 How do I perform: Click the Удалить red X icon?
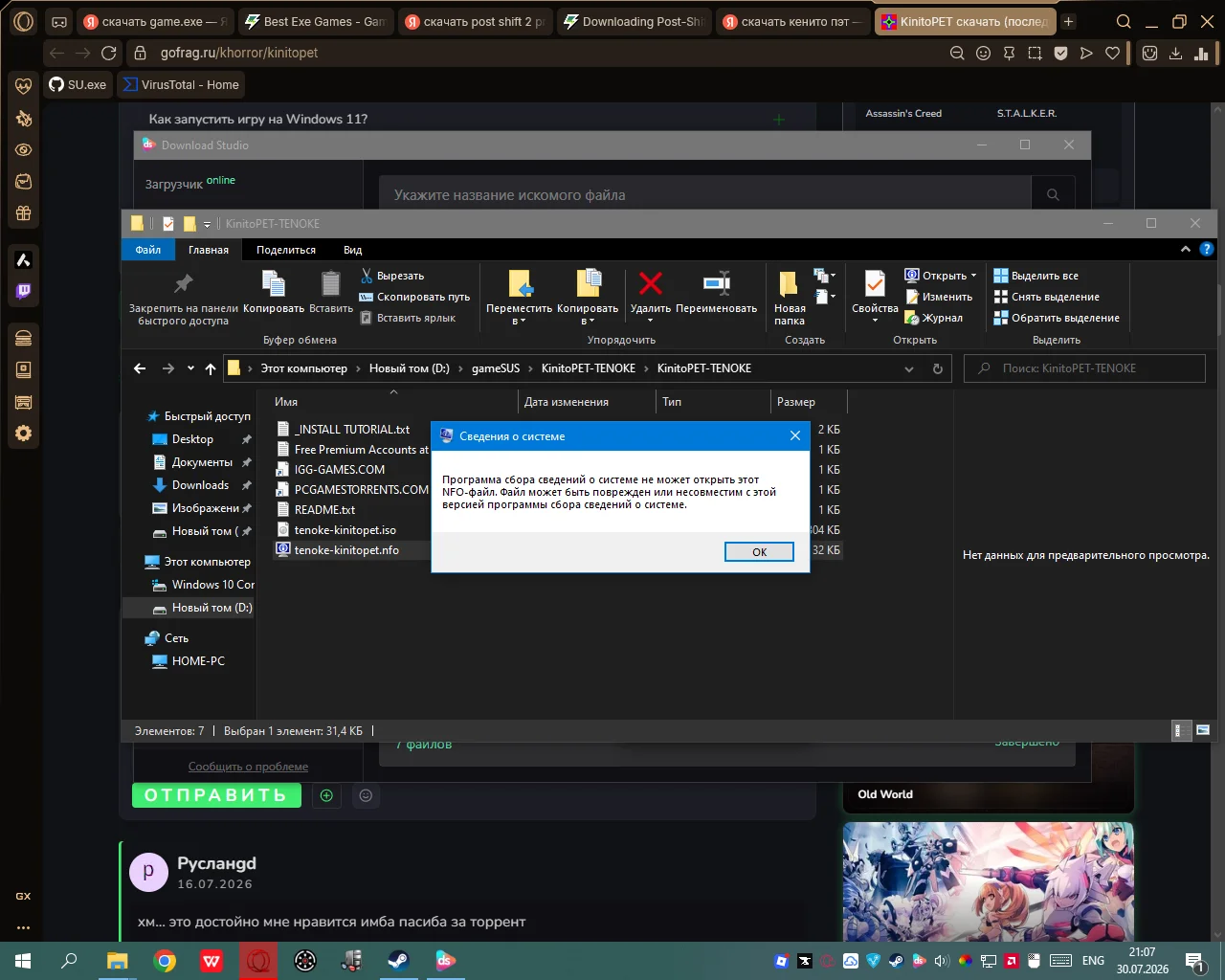coord(651,283)
